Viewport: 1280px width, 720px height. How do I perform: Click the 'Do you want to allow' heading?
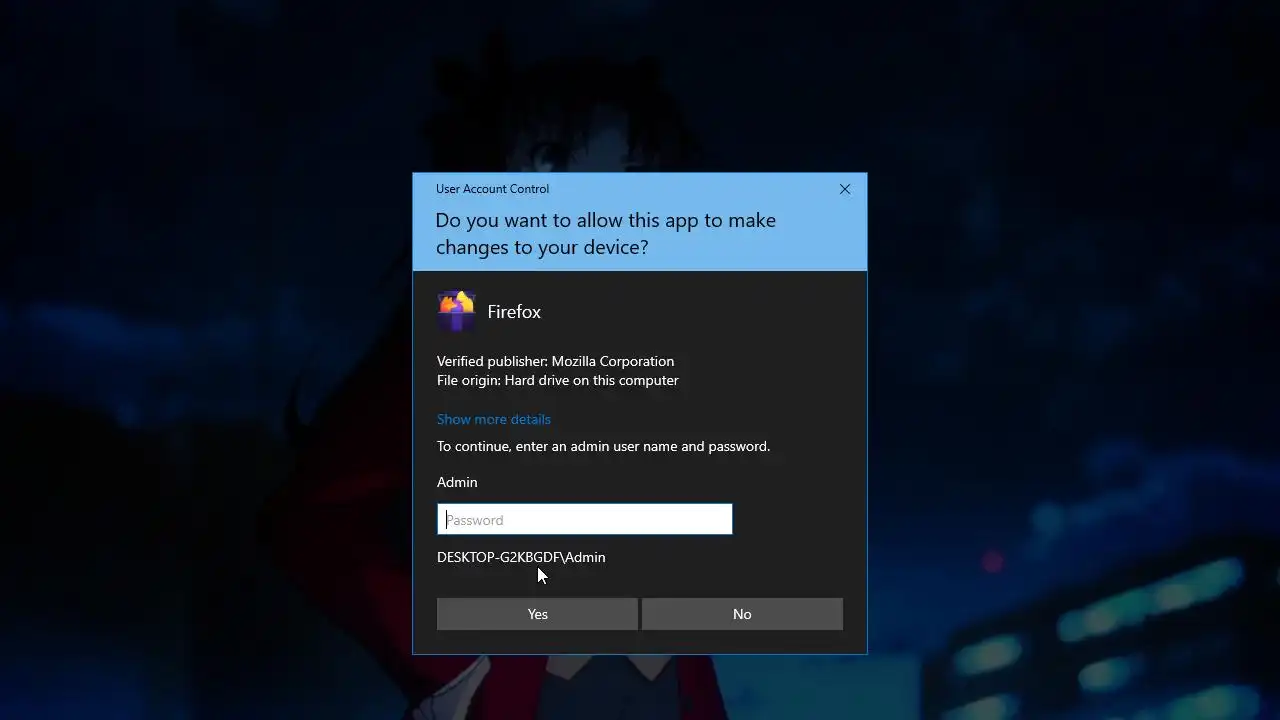(x=606, y=233)
